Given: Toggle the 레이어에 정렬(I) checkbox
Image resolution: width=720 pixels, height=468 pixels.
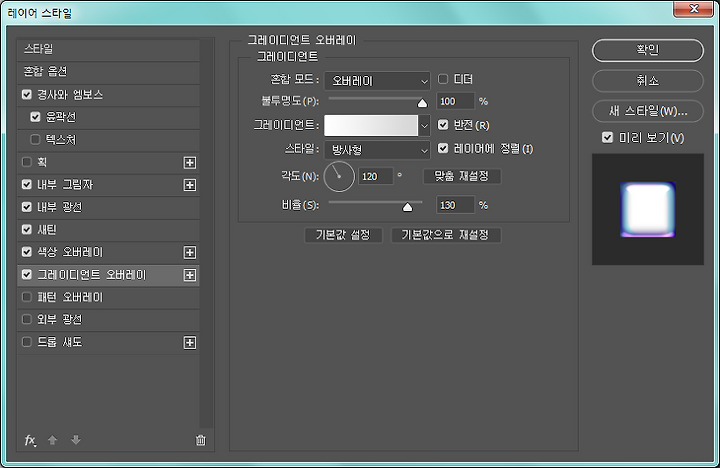Looking at the screenshot, I should [x=443, y=148].
